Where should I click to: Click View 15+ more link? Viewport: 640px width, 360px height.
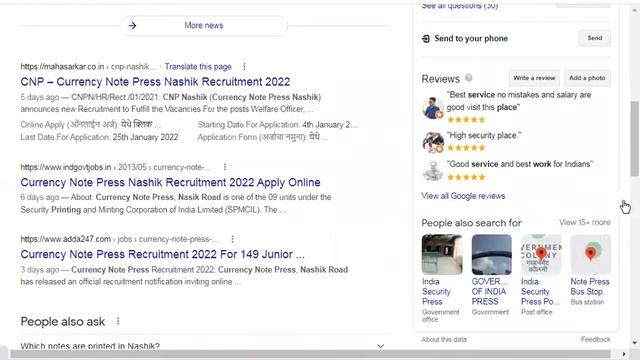point(584,222)
